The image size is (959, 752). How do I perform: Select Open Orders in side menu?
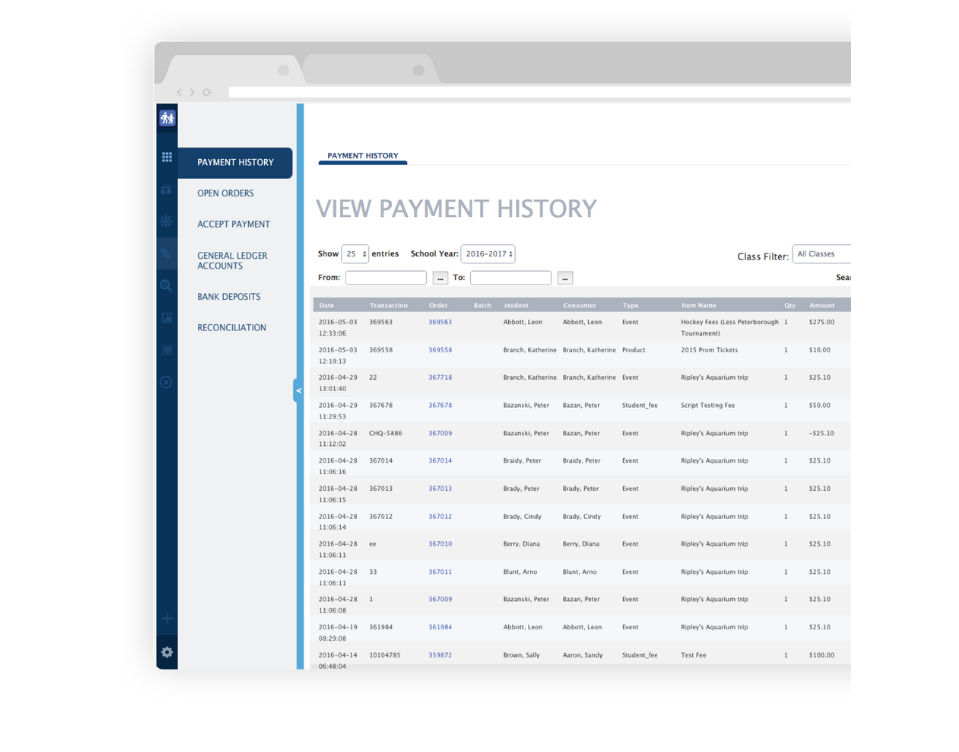click(225, 193)
